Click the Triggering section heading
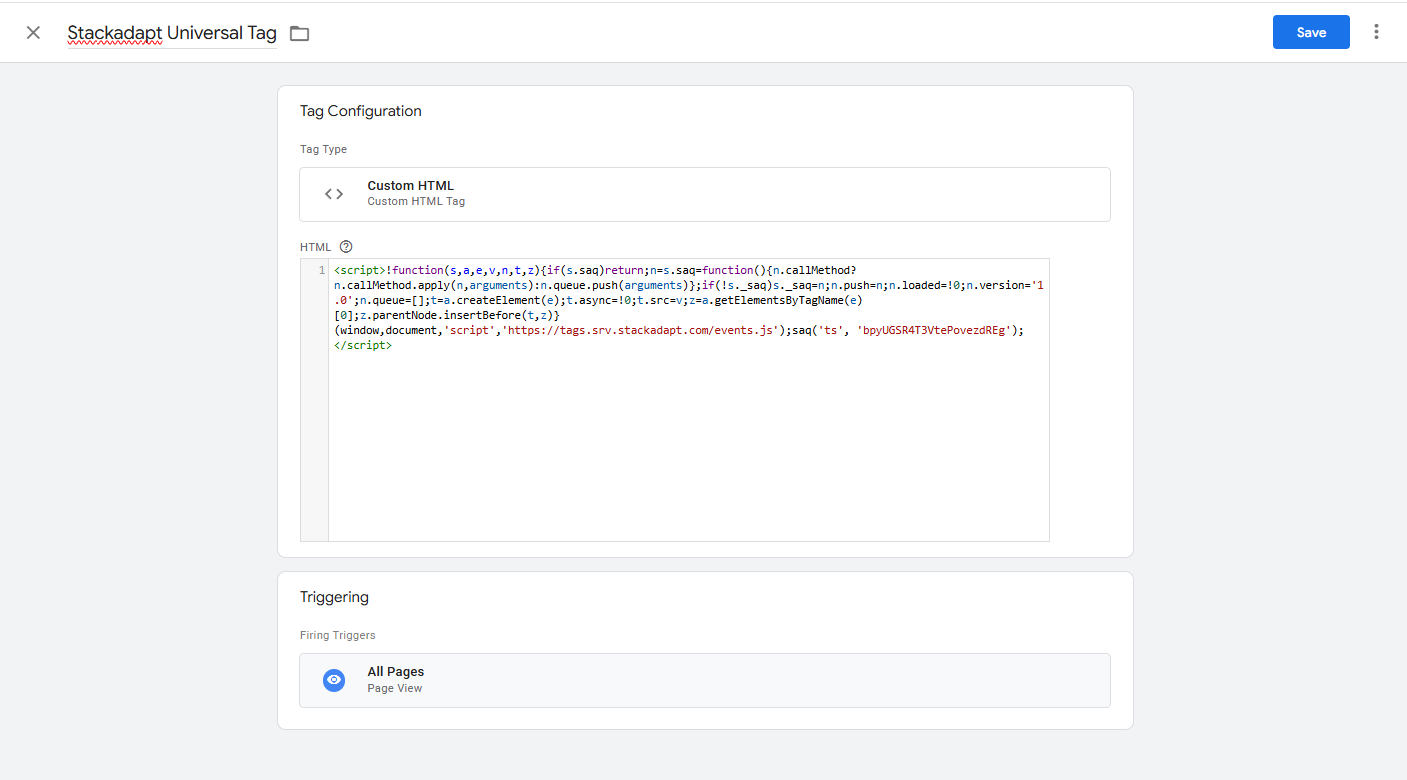The image size is (1407, 780). click(x=334, y=597)
